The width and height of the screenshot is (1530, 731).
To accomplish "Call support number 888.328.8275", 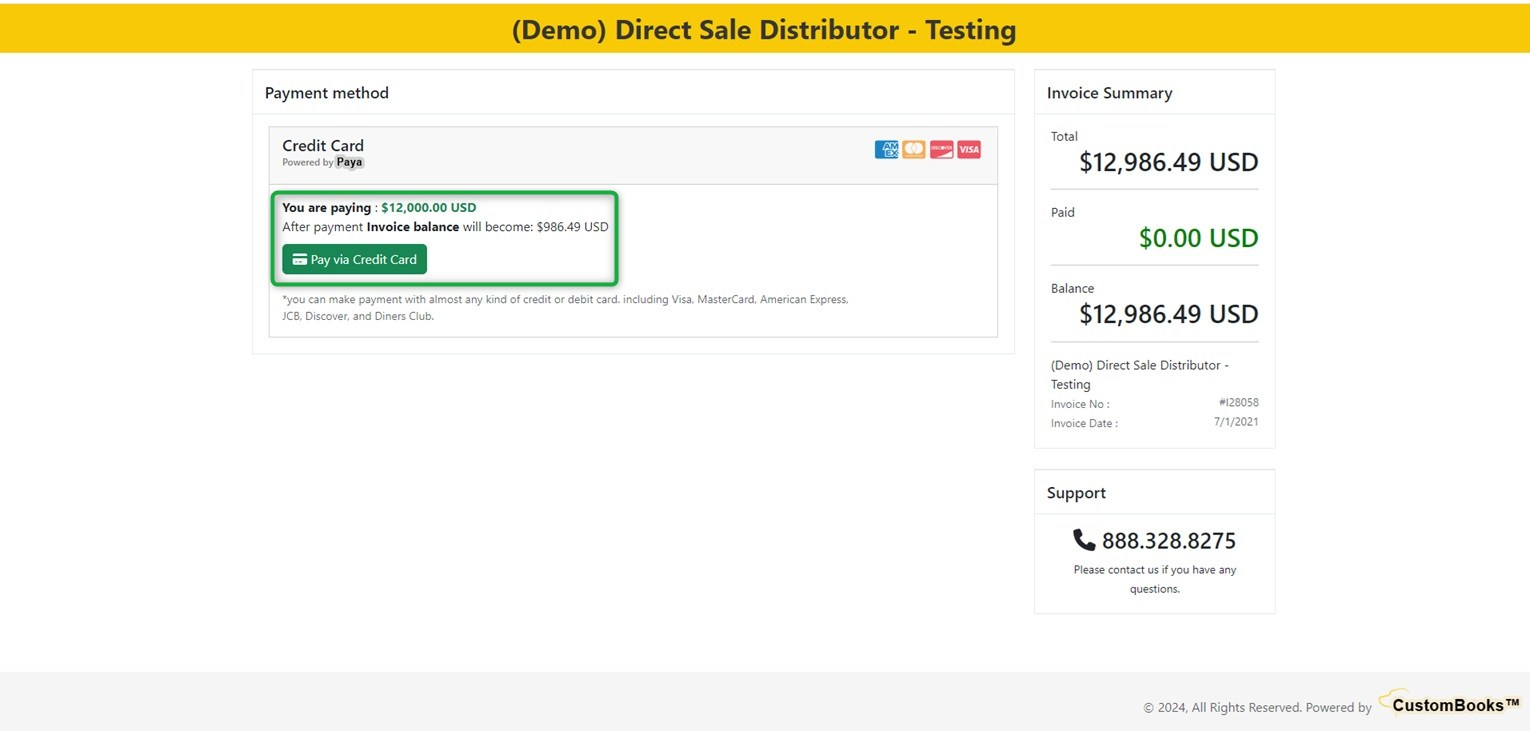I will (1168, 541).
